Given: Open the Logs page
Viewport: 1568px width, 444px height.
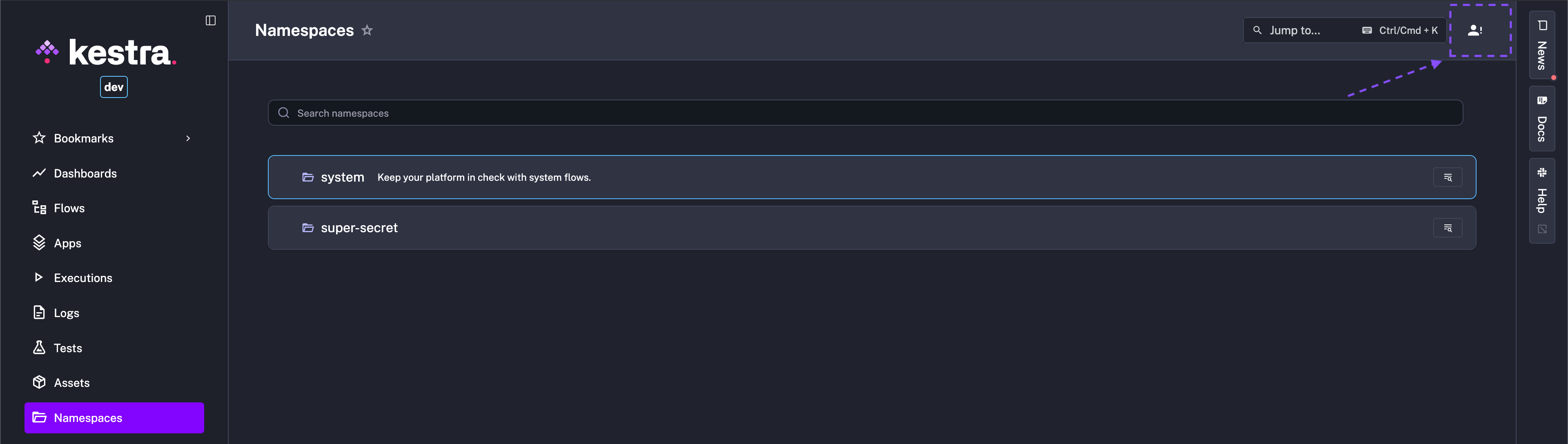Looking at the screenshot, I should click(x=66, y=313).
